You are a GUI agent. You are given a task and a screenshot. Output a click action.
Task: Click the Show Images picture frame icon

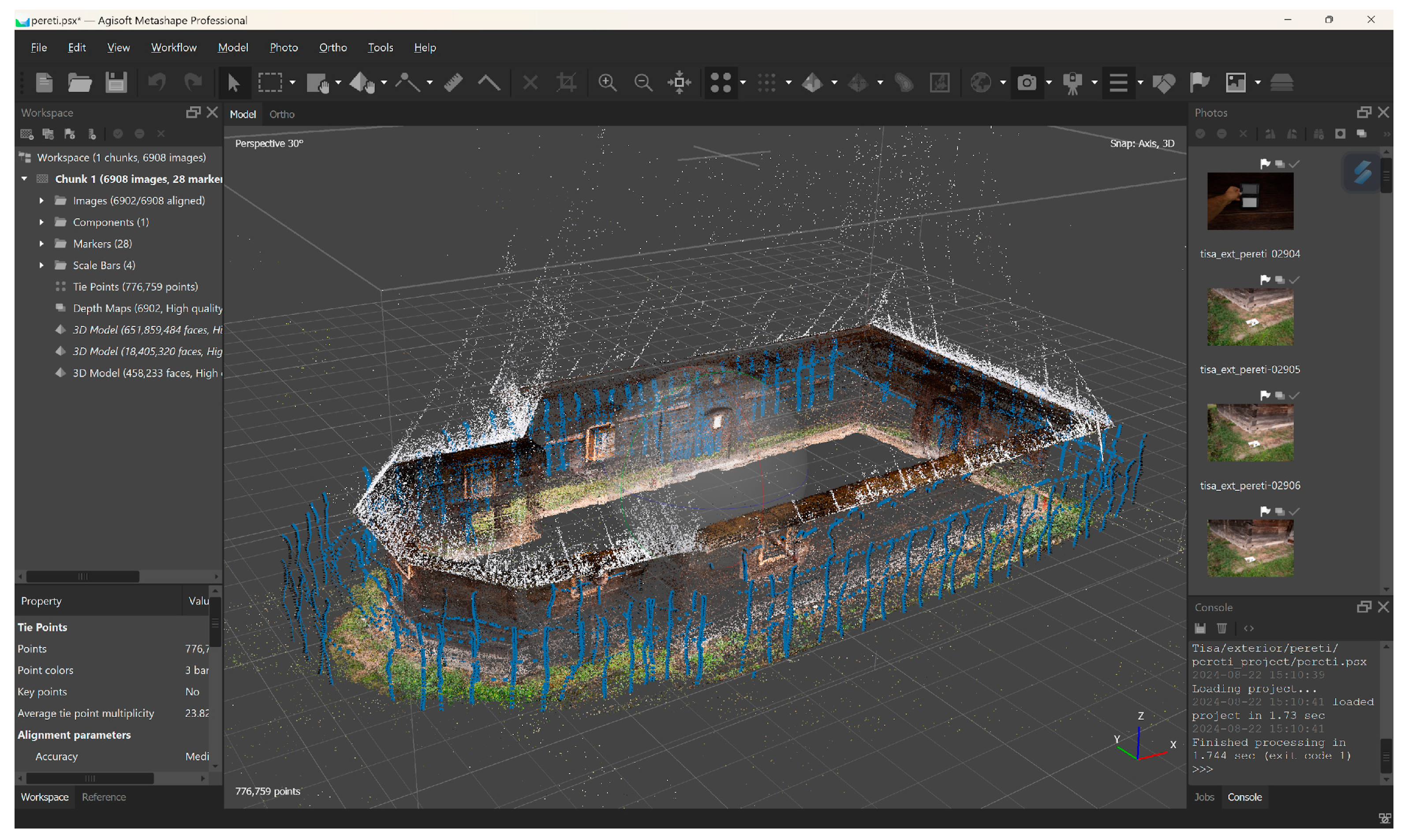(1236, 82)
